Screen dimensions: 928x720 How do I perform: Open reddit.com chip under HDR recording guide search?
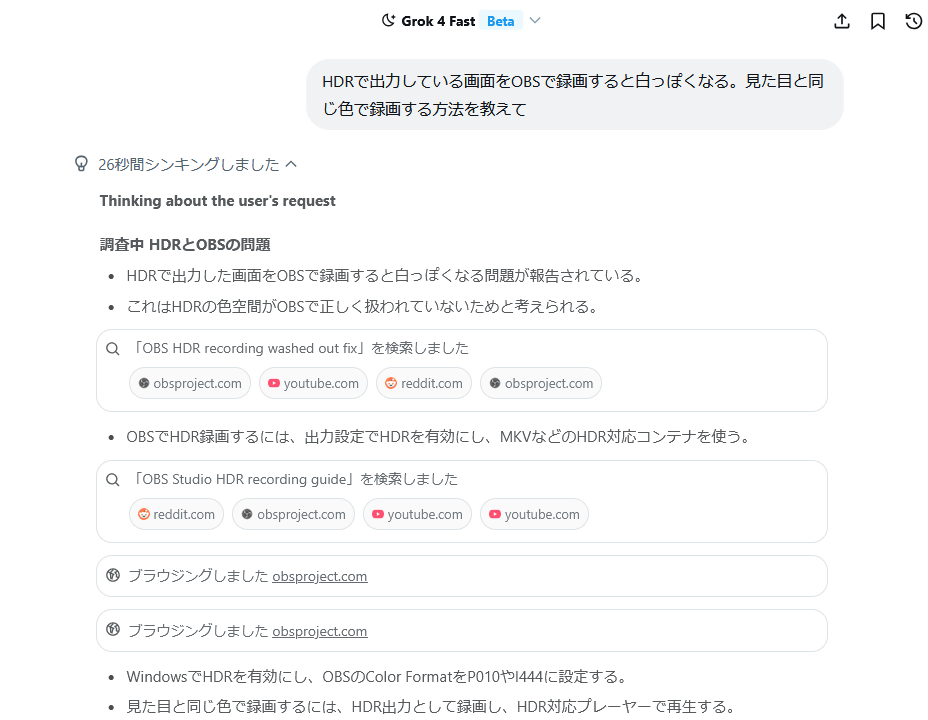(176, 514)
